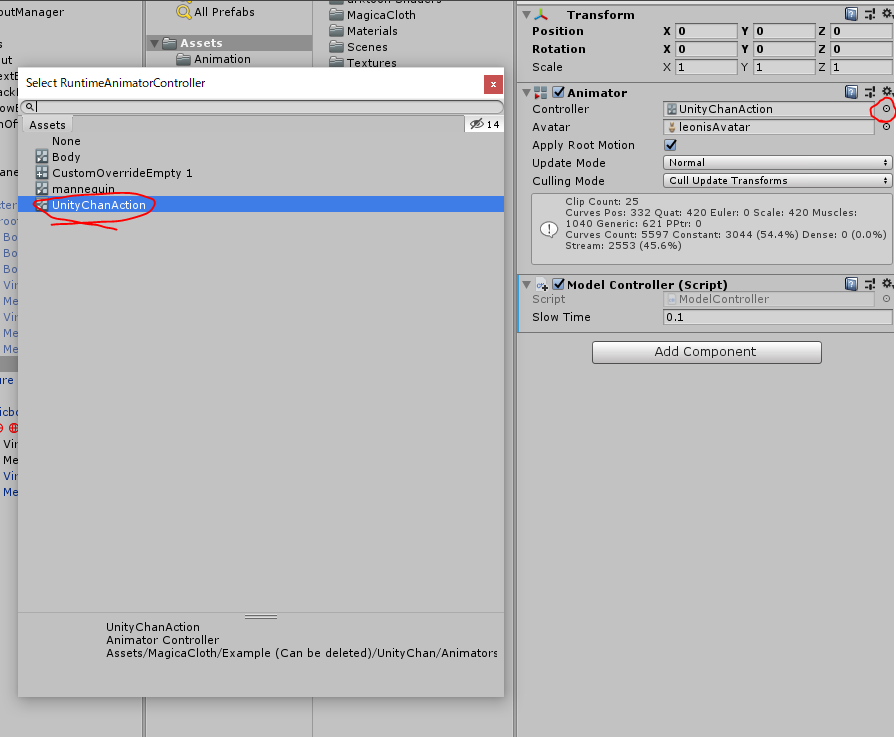
Task: Click the Position X input field
Action: pyautogui.click(x=706, y=31)
